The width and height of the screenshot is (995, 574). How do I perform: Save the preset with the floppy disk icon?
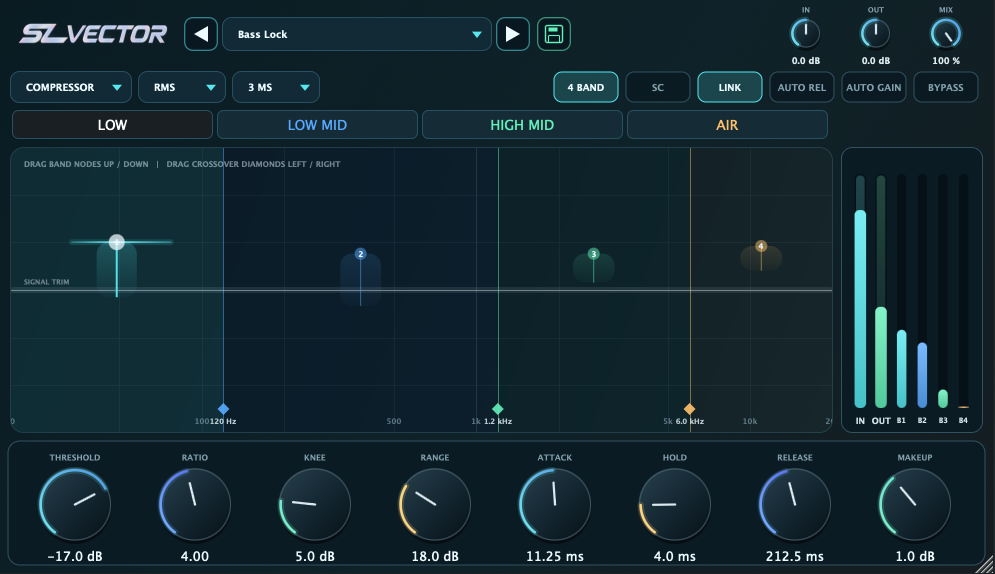click(x=554, y=34)
